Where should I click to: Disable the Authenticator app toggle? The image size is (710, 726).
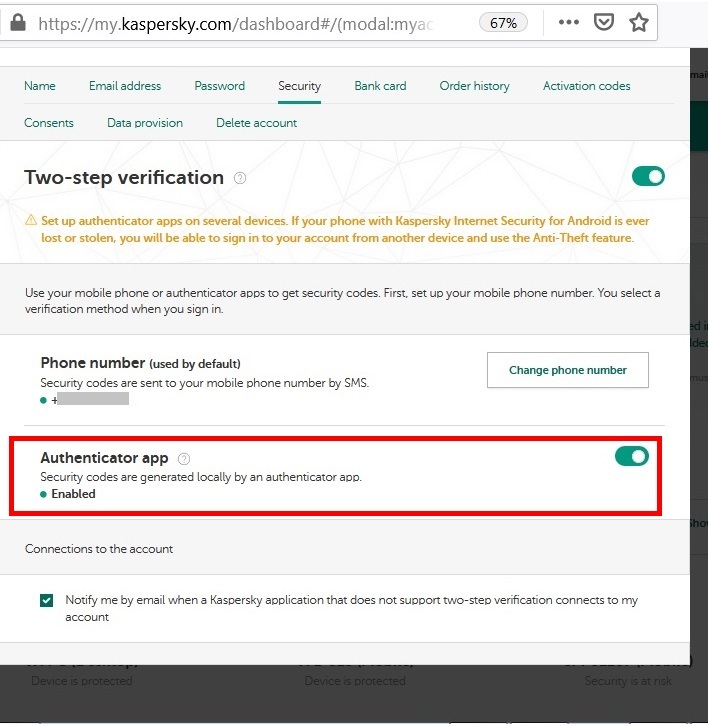[x=631, y=457]
